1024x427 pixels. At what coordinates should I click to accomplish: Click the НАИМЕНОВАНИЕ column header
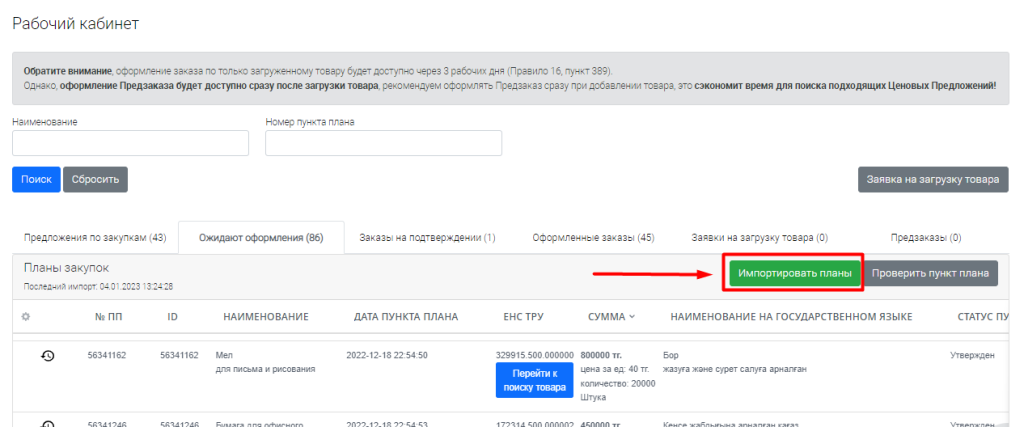(265, 317)
